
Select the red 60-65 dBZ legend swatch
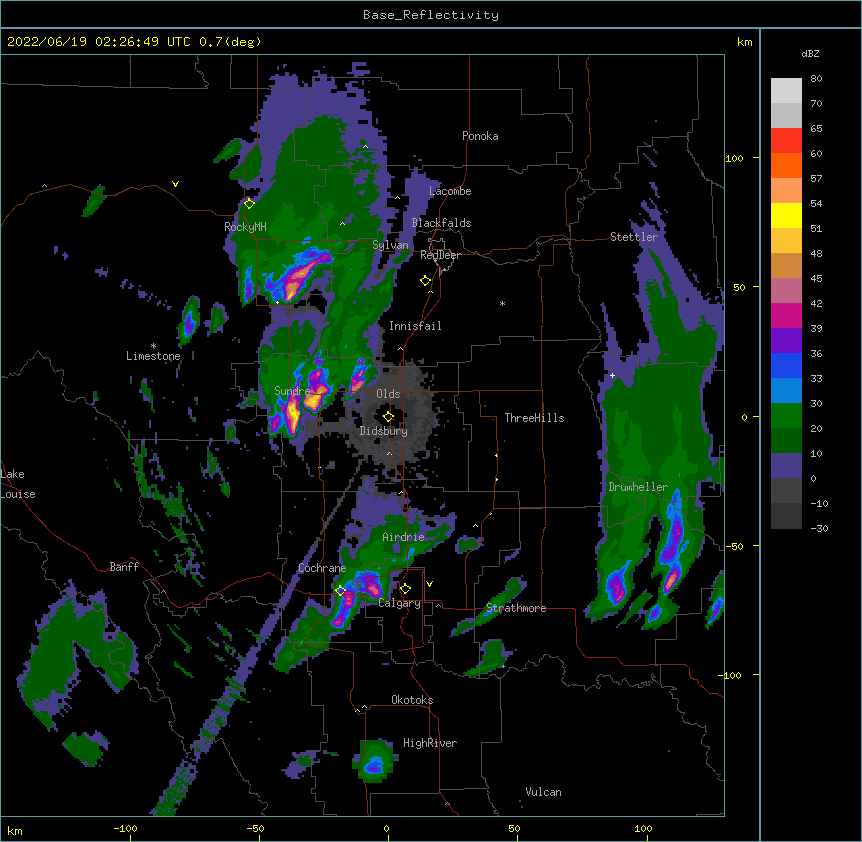(786, 141)
